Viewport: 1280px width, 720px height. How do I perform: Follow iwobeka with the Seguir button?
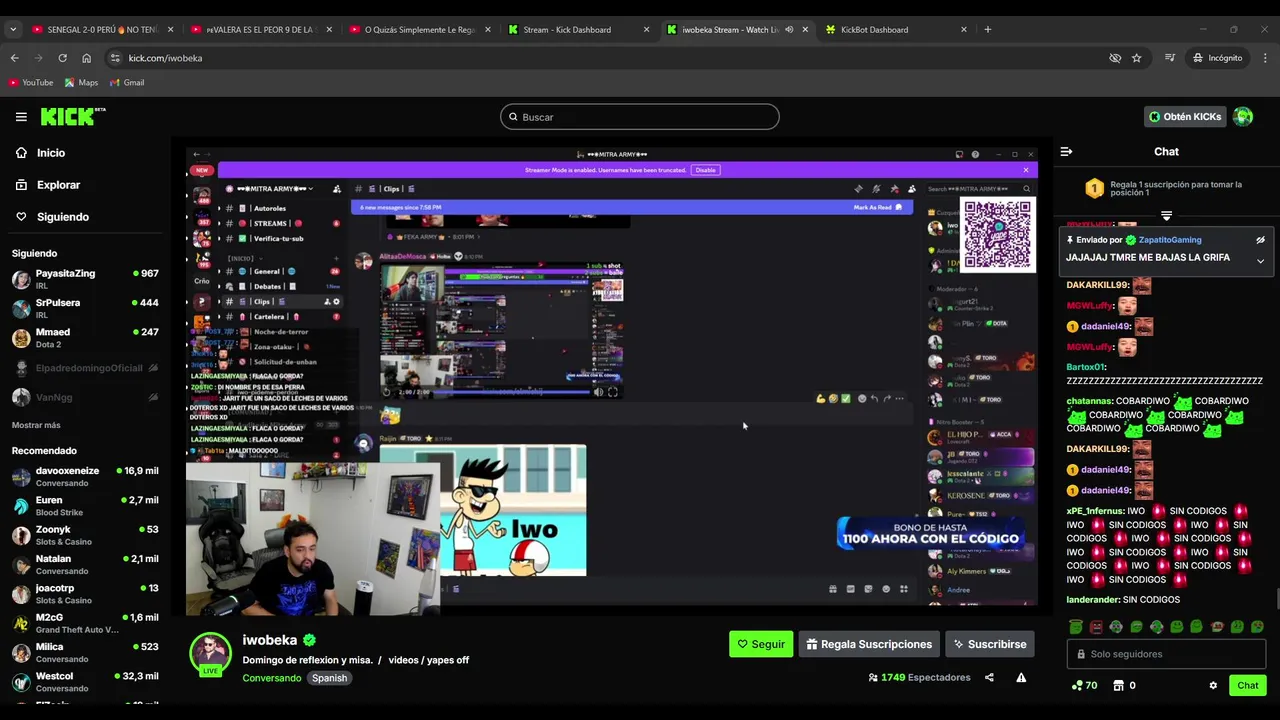[x=761, y=644]
